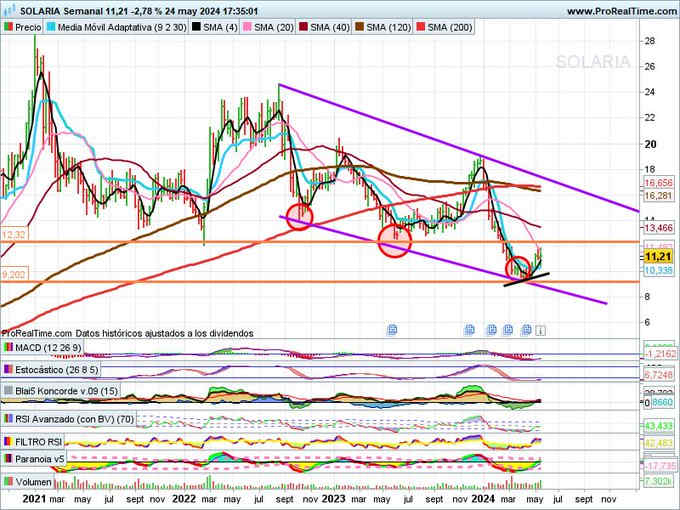
Task: Click the 10,338 price axis label
Action: (658, 271)
